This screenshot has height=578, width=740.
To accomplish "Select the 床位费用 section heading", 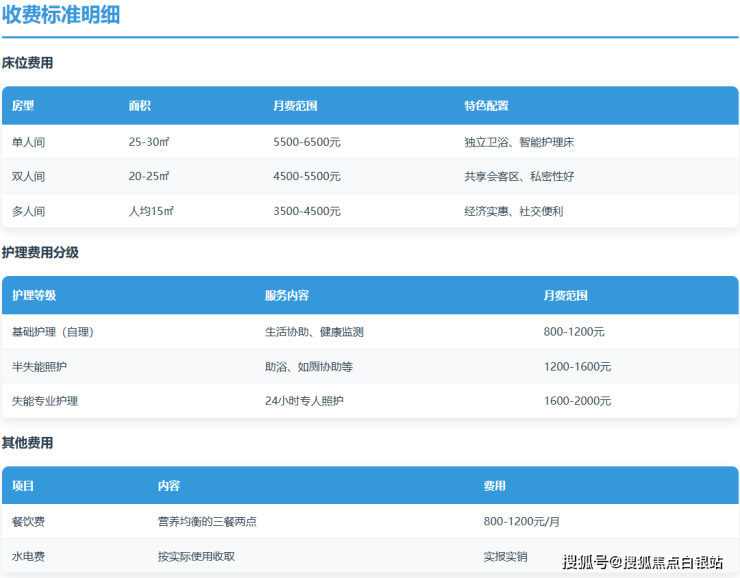I will tap(28, 63).
